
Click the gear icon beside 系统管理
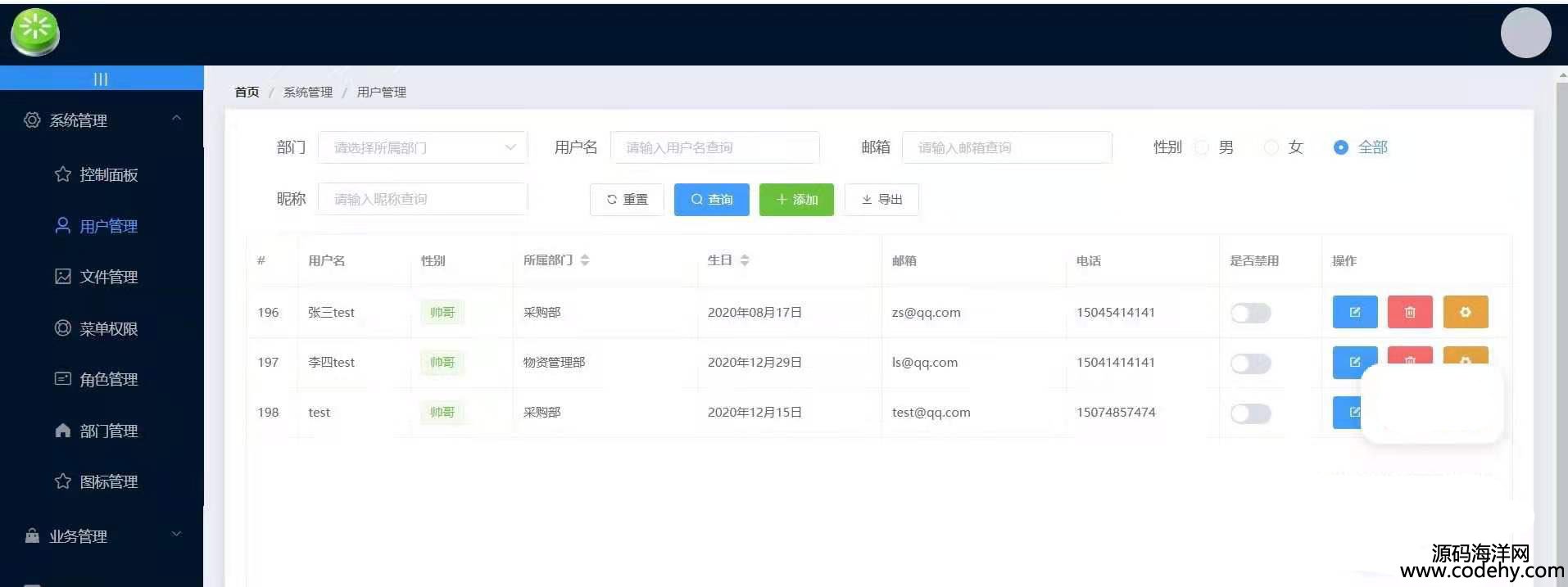[x=32, y=120]
